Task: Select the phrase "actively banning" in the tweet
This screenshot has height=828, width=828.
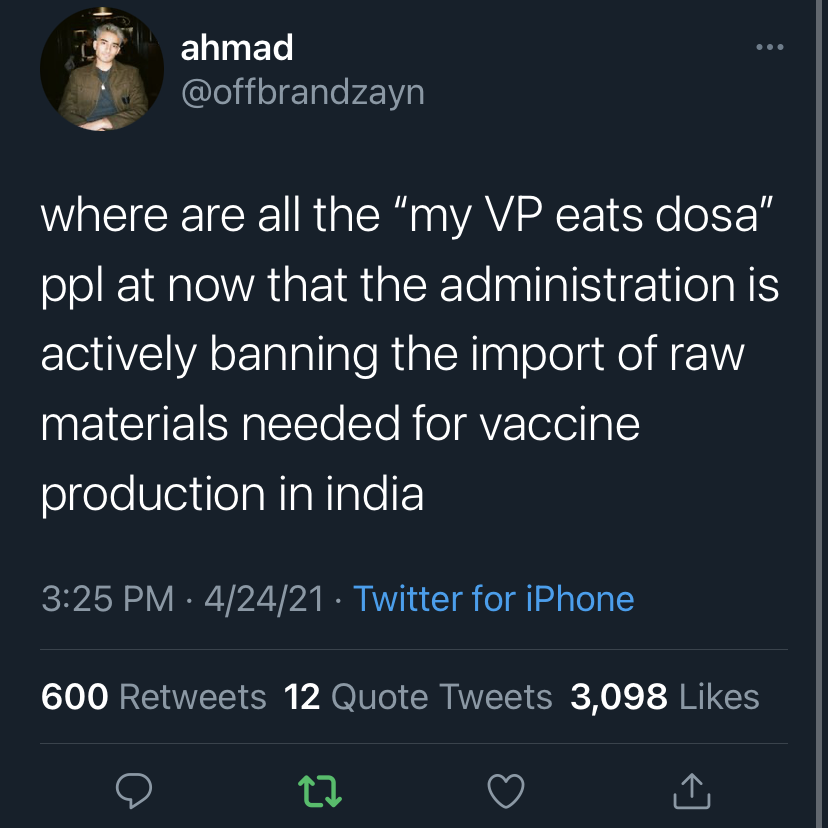Action: point(210,355)
